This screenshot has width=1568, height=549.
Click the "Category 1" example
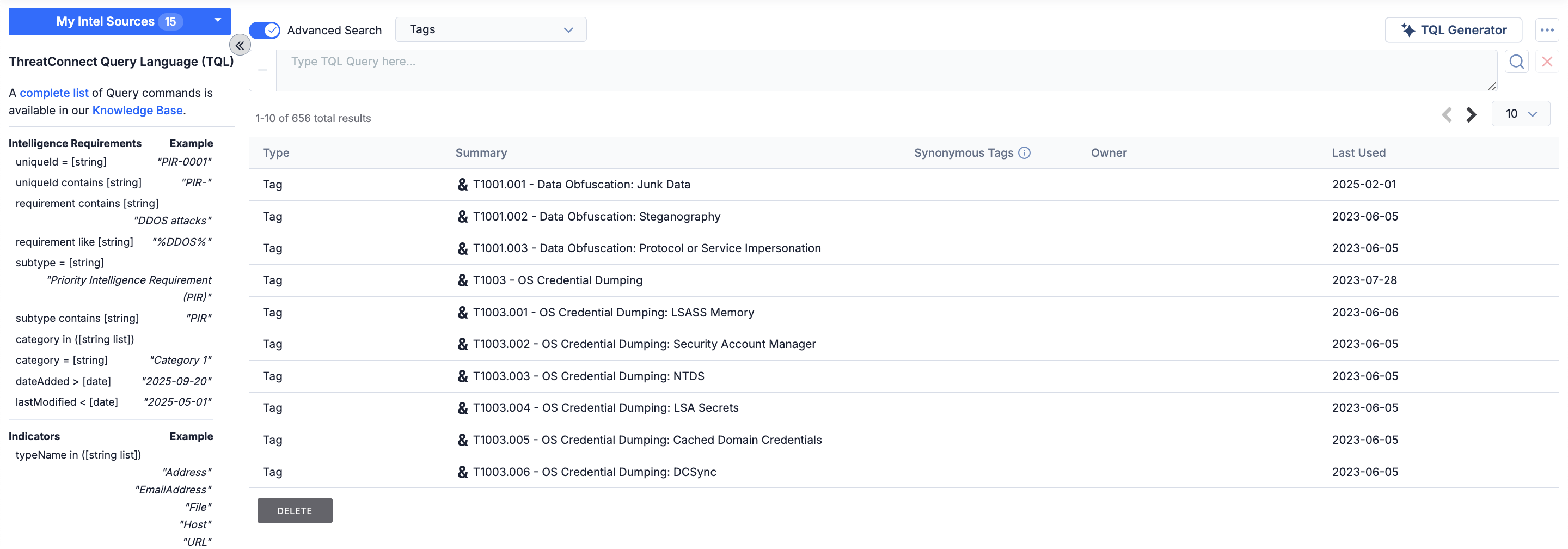(x=180, y=361)
